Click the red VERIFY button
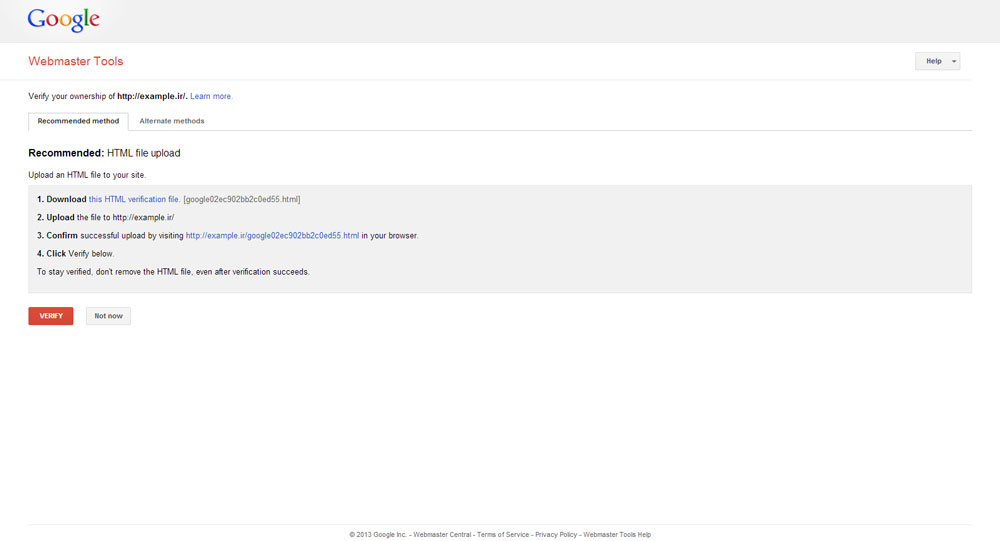The image size is (1000, 541). (51, 316)
